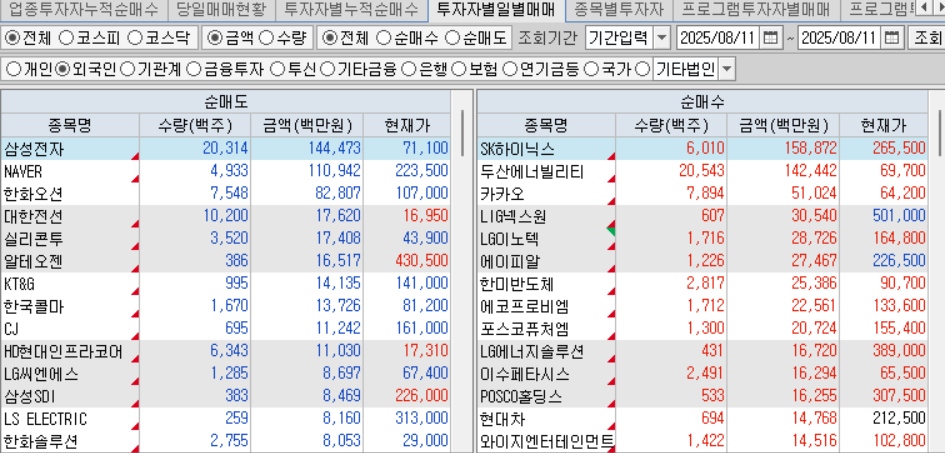The width and height of the screenshot is (945, 453).
Task: Open the end date calendar picker
Action: tap(893, 38)
